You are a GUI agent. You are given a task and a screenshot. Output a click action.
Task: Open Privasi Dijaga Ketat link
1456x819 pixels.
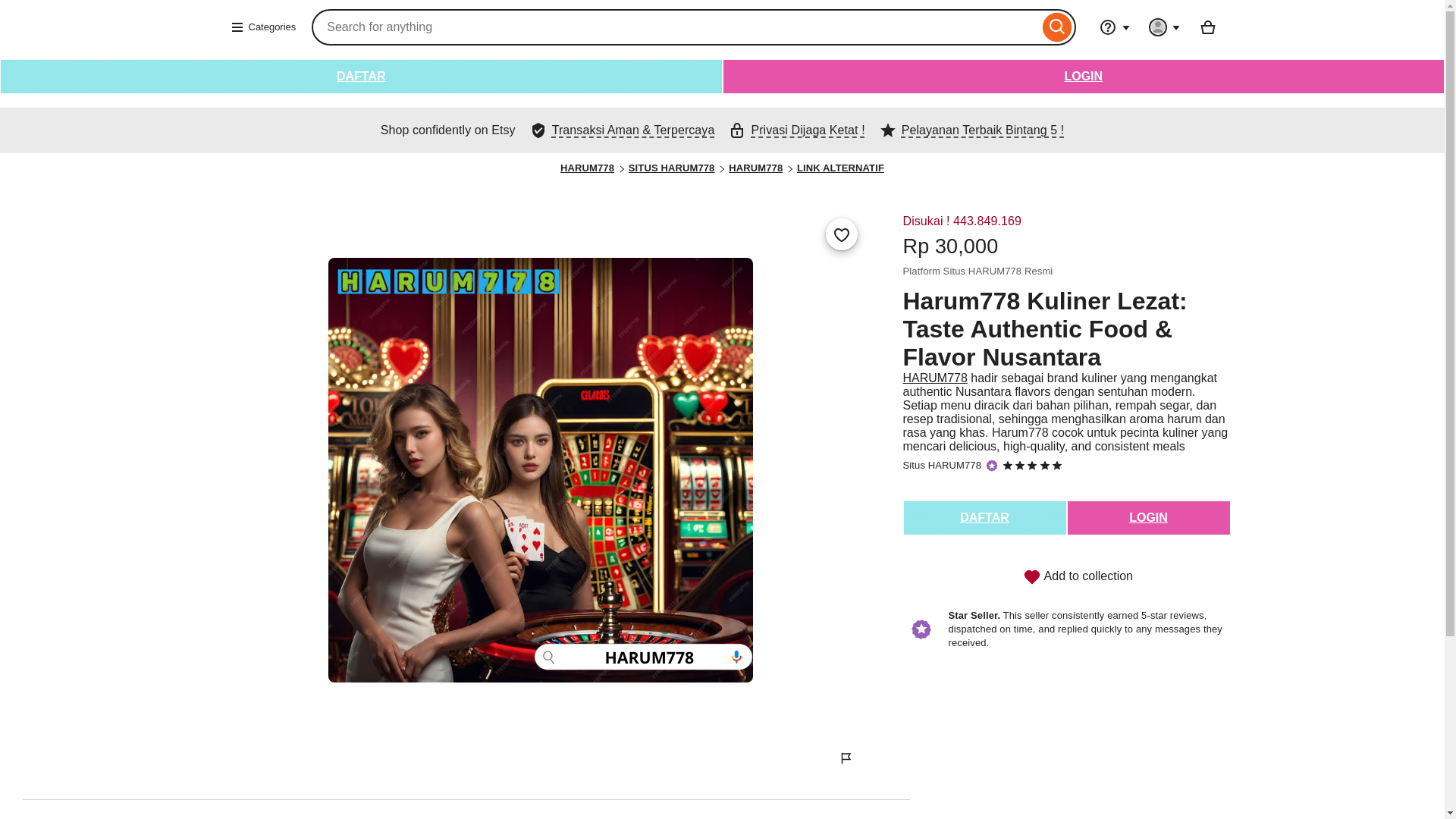808,130
